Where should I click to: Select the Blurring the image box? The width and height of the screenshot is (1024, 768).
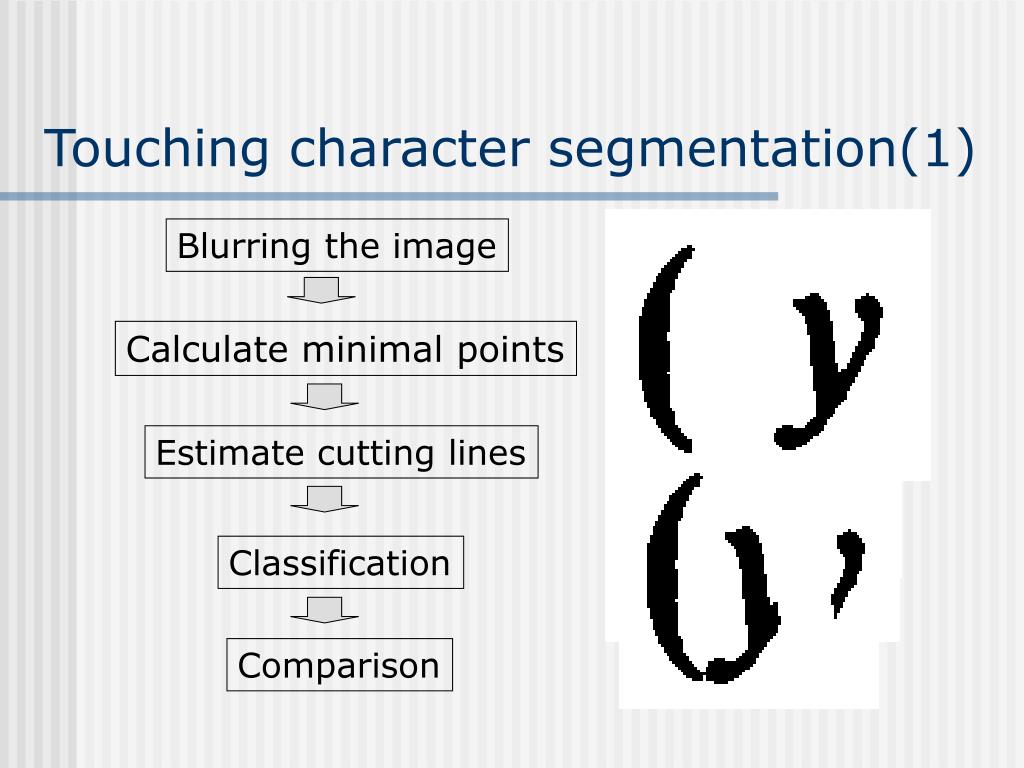337,246
